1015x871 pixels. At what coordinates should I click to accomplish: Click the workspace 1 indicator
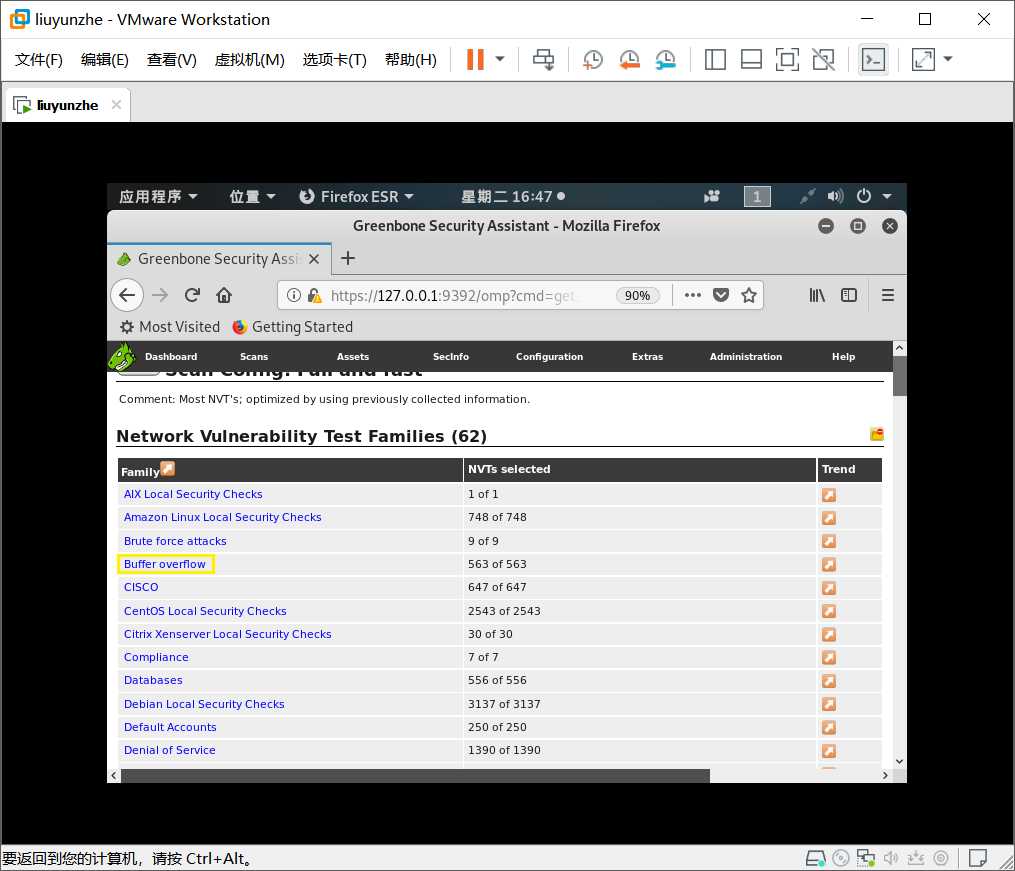(757, 196)
